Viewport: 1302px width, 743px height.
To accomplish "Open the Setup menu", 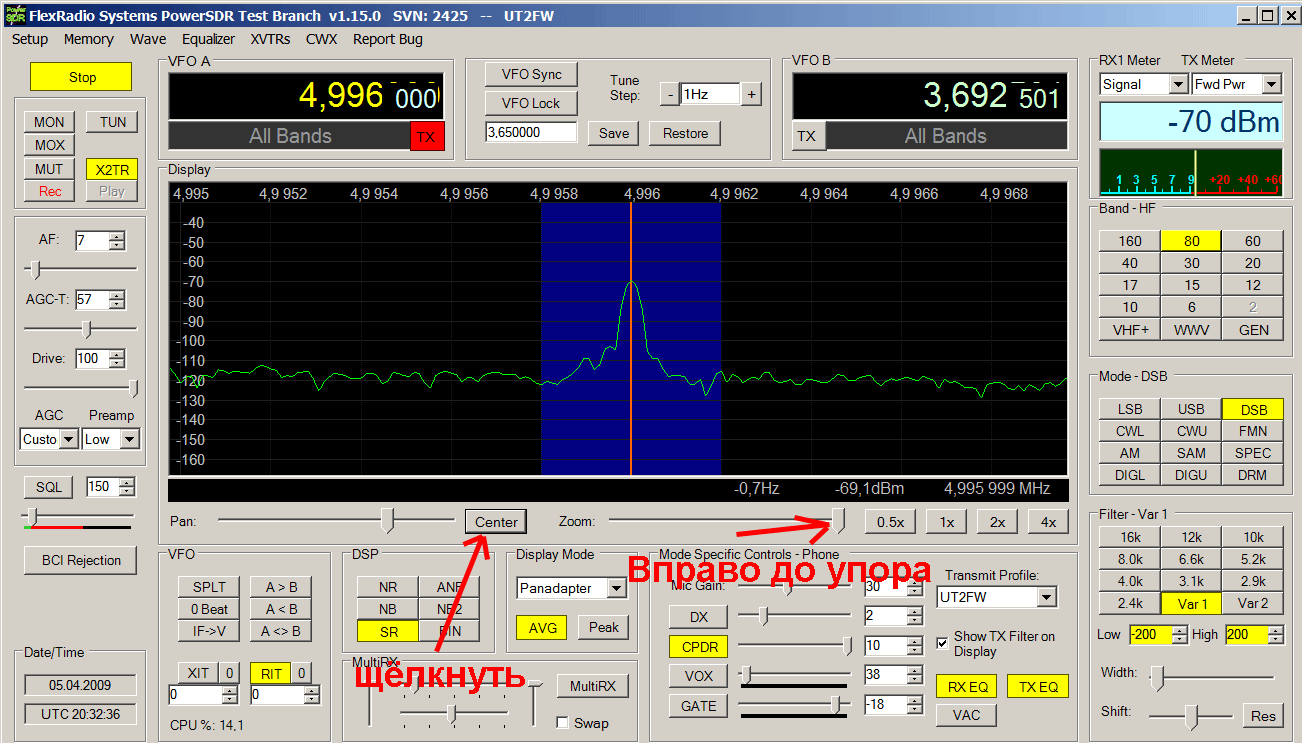I will click(30, 39).
